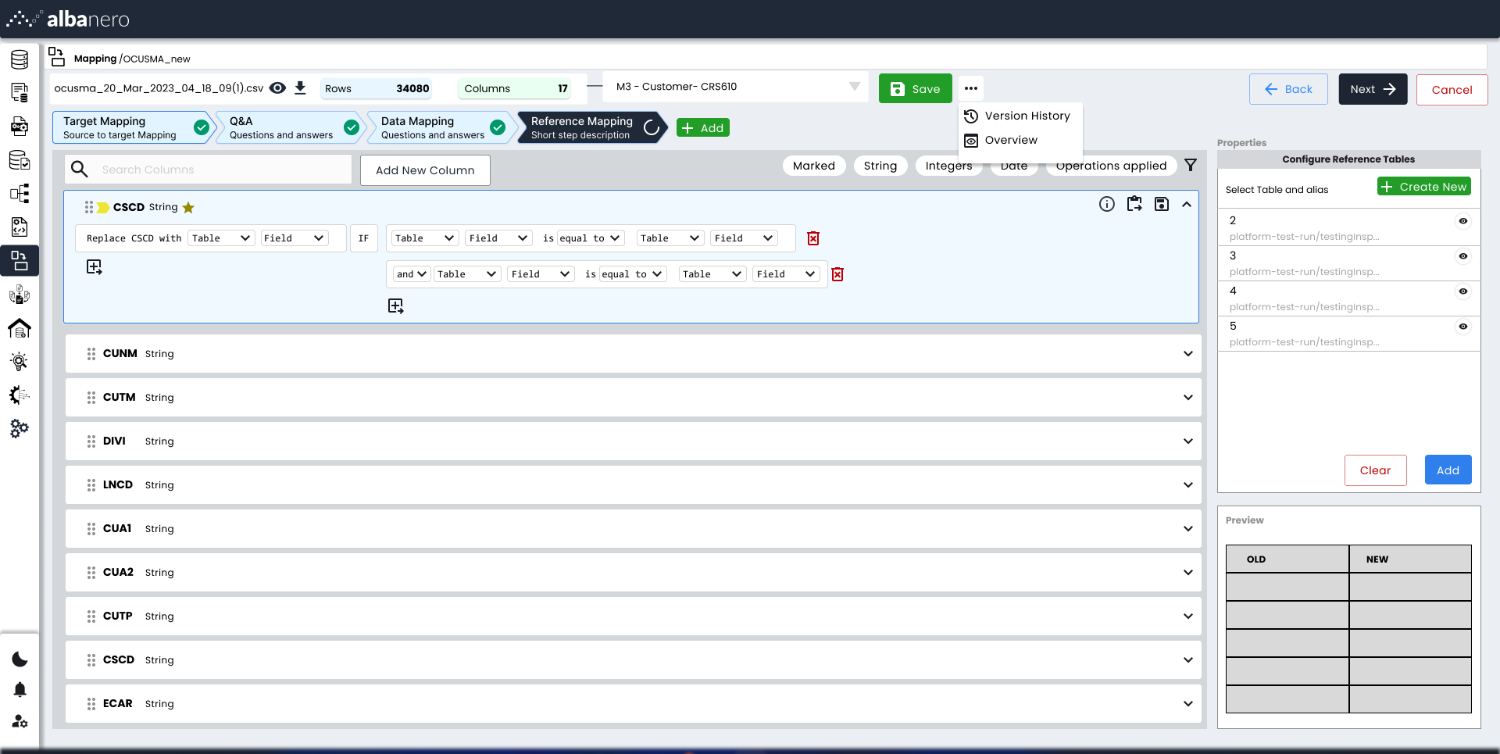Open the 'equal to' dropdown in the first IF row
Viewport: 1500px width, 754px height.
click(590, 238)
